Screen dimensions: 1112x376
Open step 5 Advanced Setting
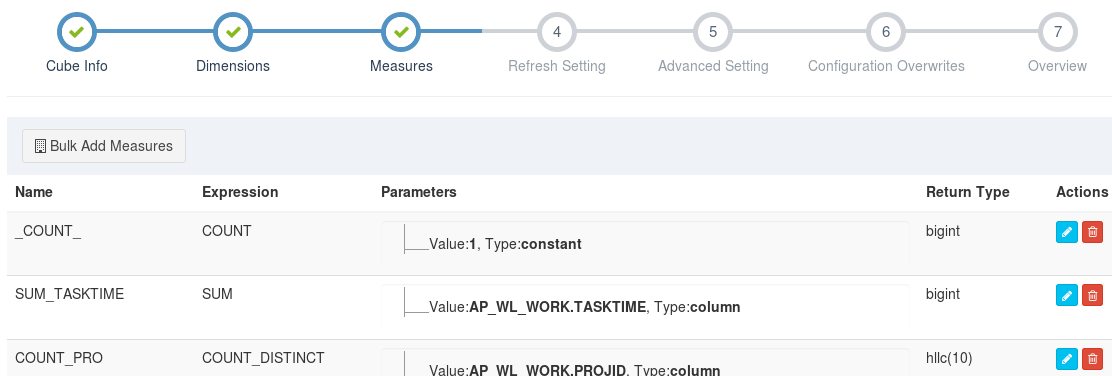713,32
